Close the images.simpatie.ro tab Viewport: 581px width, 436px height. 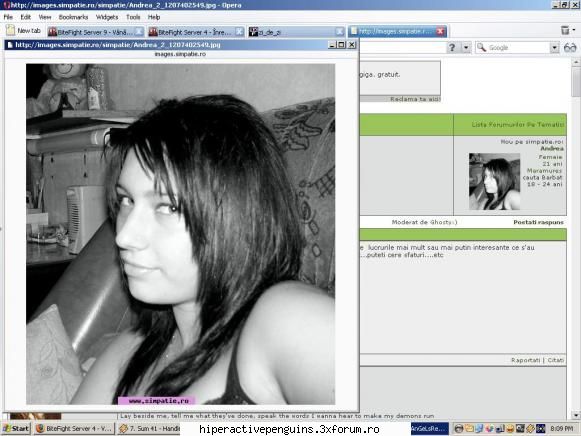pos(440,31)
